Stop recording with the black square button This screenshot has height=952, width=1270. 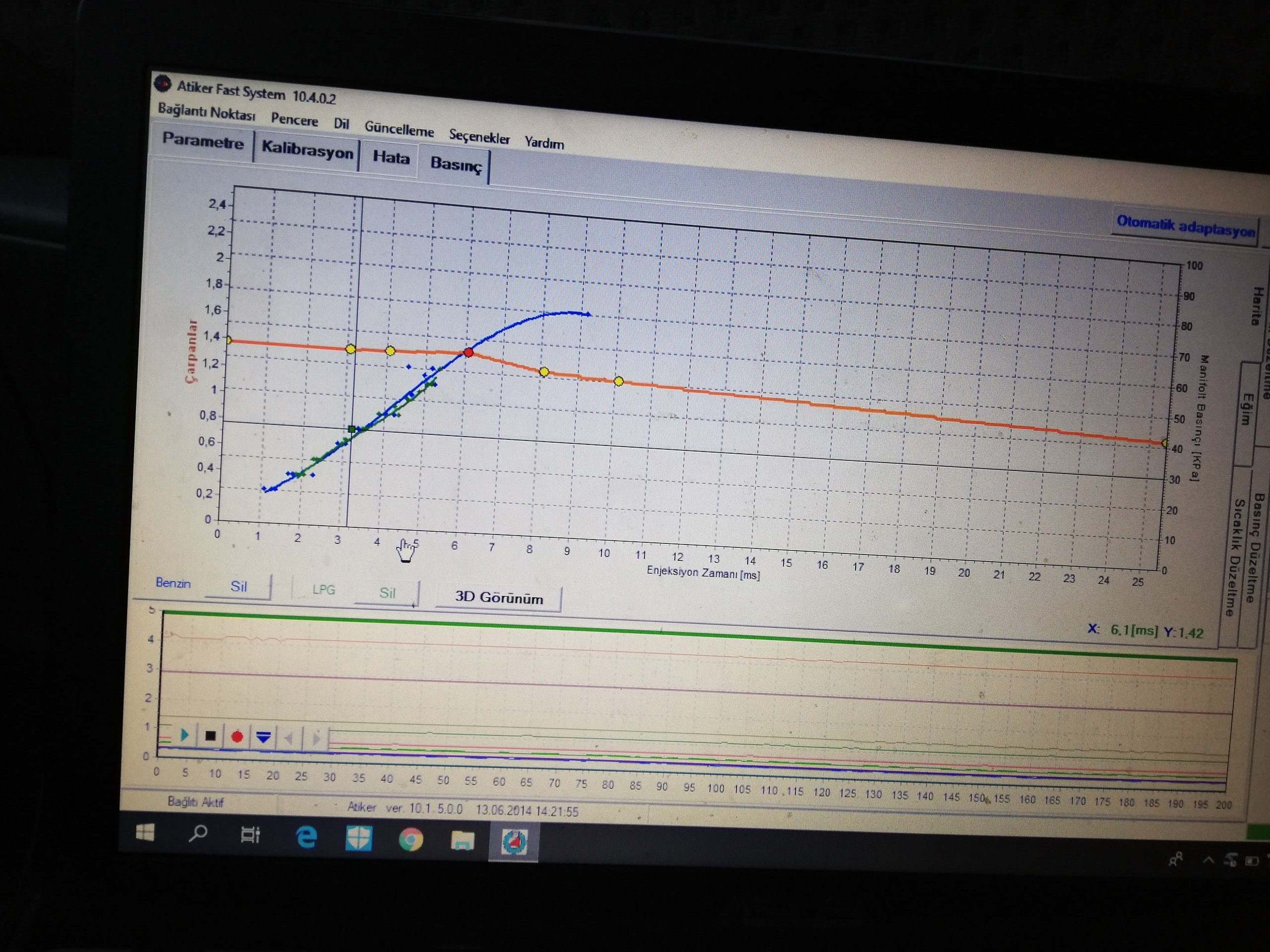click(x=210, y=736)
